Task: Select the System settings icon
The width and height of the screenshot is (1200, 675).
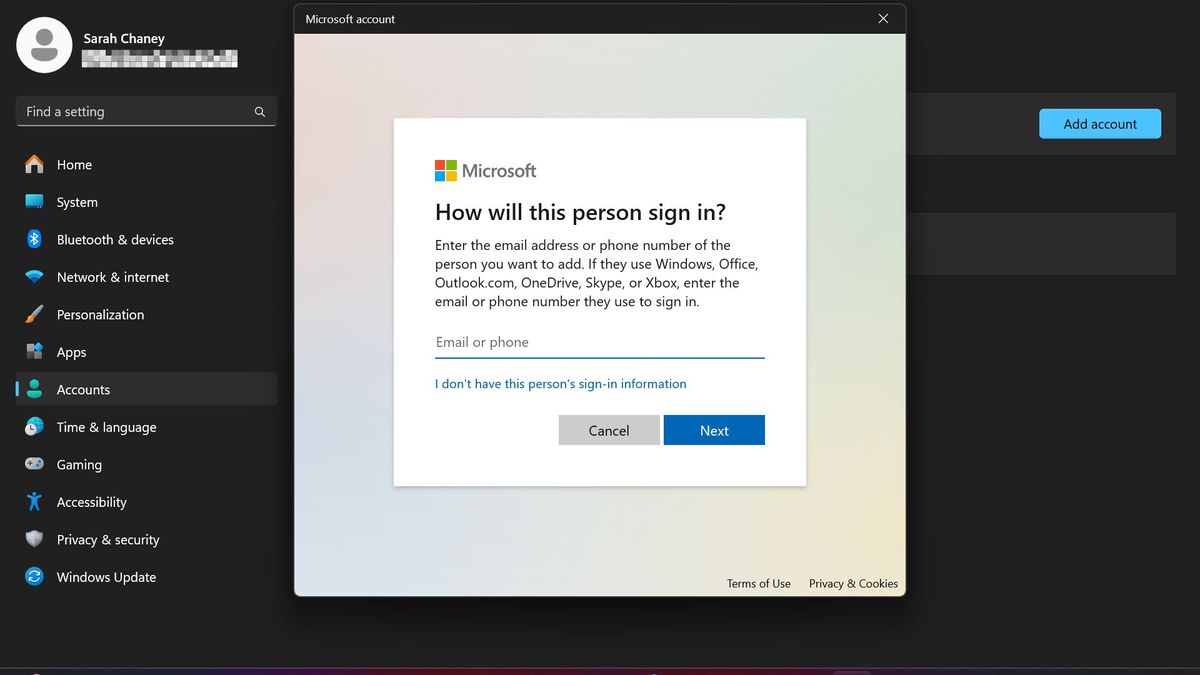Action: pyautogui.click(x=34, y=202)
